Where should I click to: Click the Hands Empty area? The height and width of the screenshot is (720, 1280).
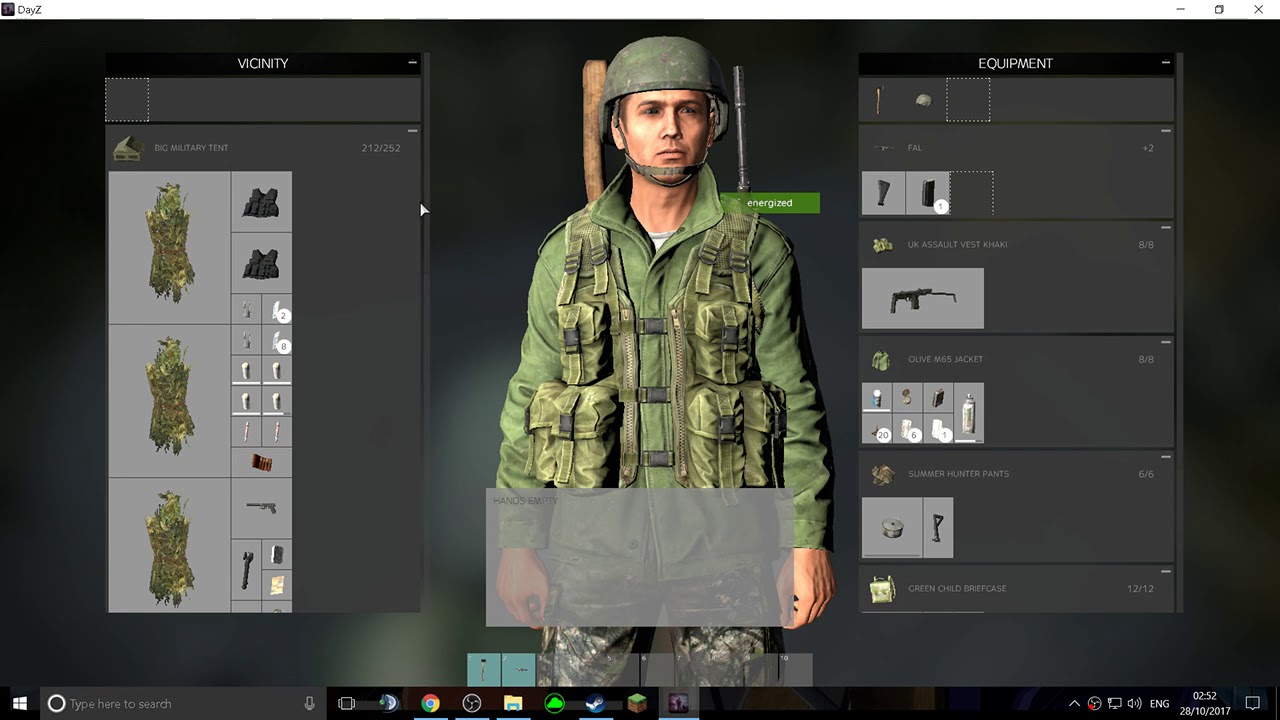coord(640,557)
